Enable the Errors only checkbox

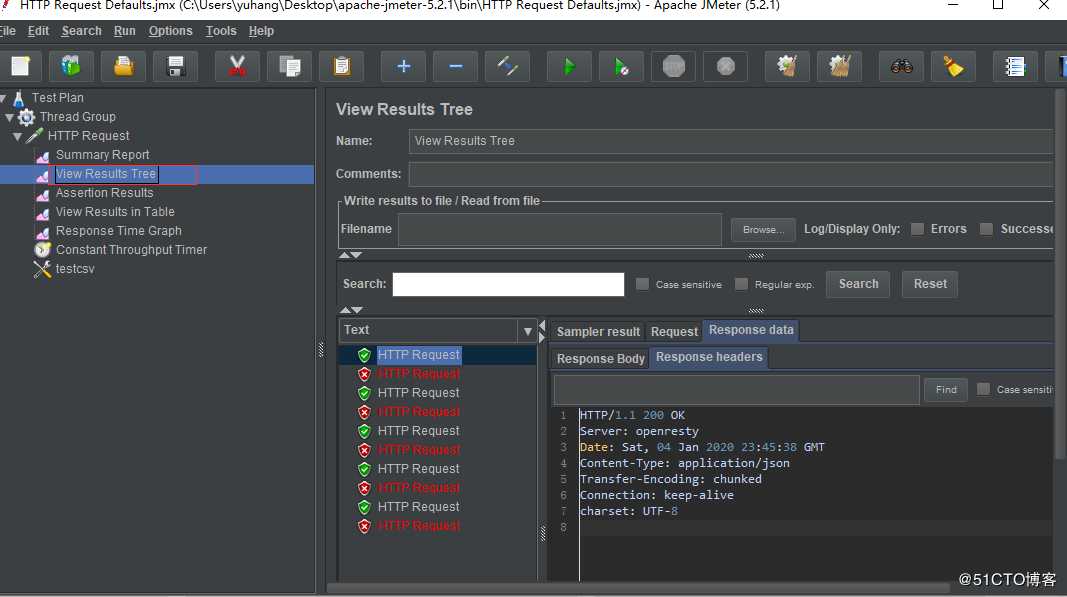(917, 229)
